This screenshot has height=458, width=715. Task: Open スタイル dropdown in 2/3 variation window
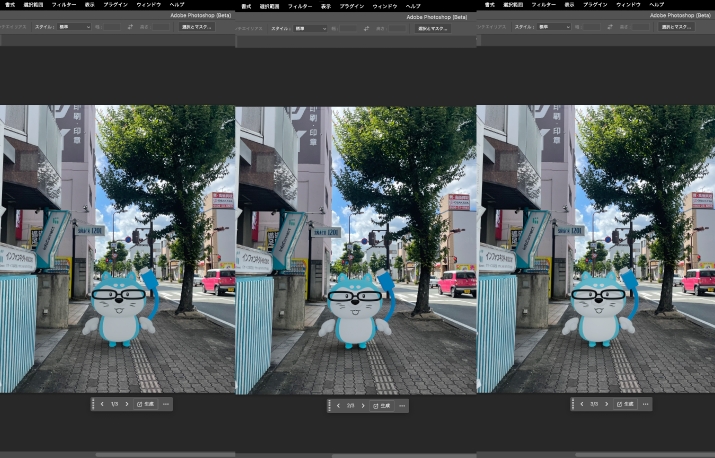pyautogui.click(x=310, y=29)
